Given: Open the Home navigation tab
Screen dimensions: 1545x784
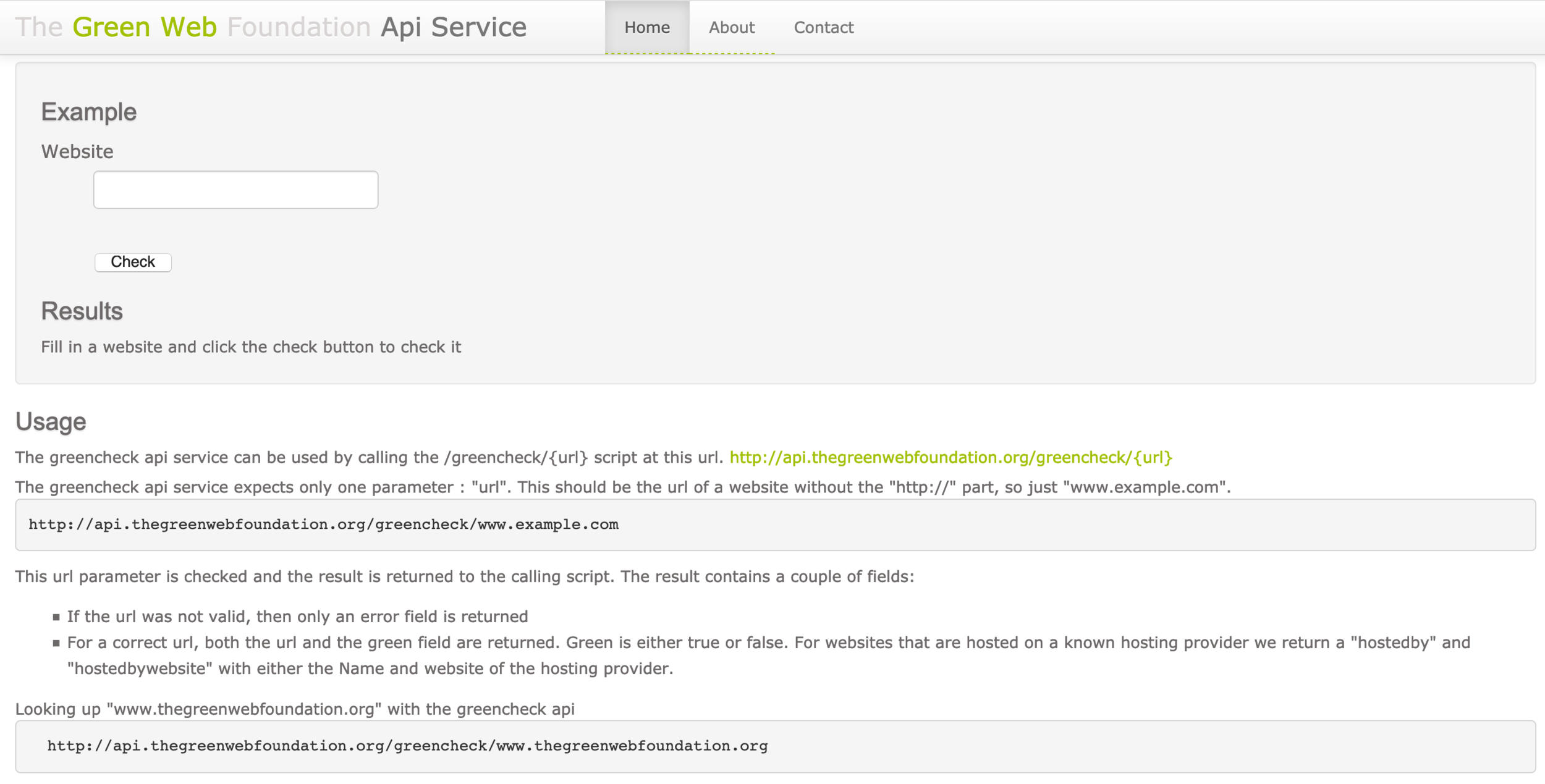Looking at the screenshot, I should (646, 28).
